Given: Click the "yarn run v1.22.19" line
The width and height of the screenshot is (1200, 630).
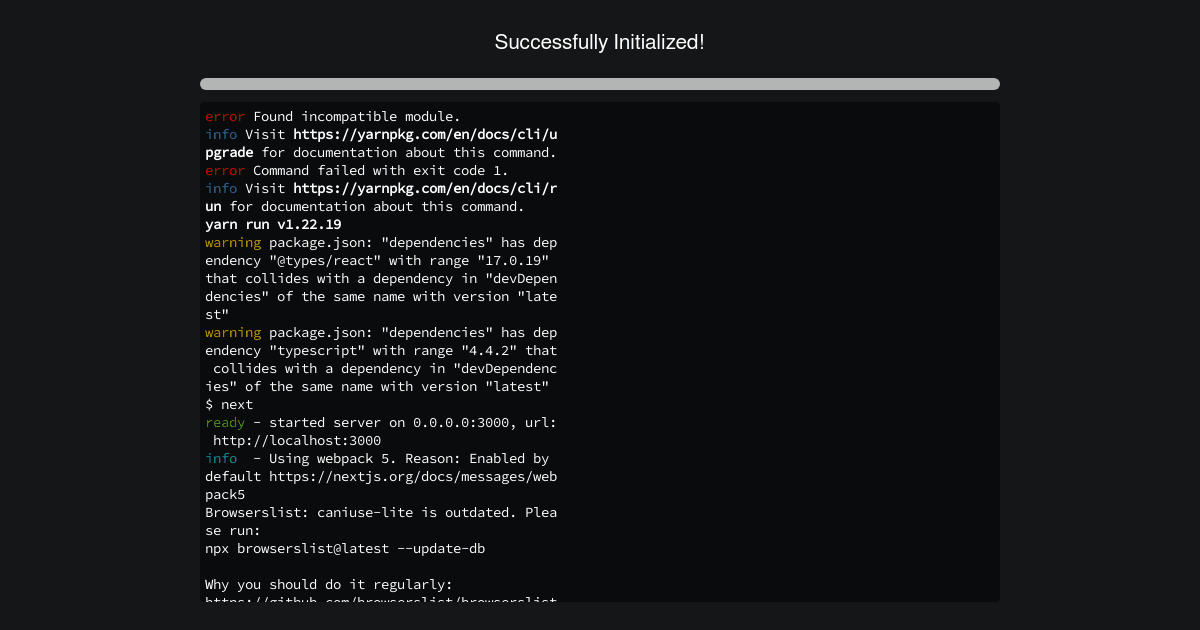Looking at the screenshot, I should coord(273,224).
